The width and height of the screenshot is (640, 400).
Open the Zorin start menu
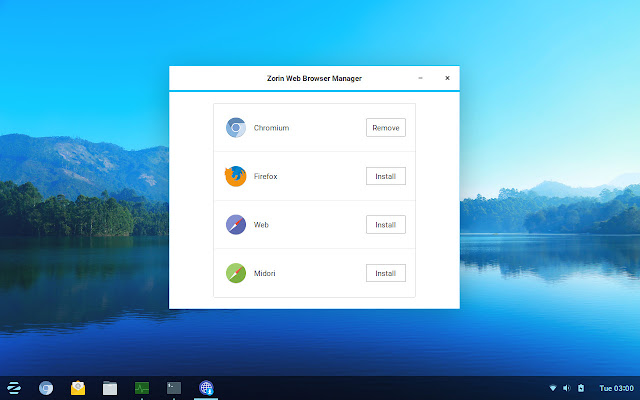click(x=14, y=388)
